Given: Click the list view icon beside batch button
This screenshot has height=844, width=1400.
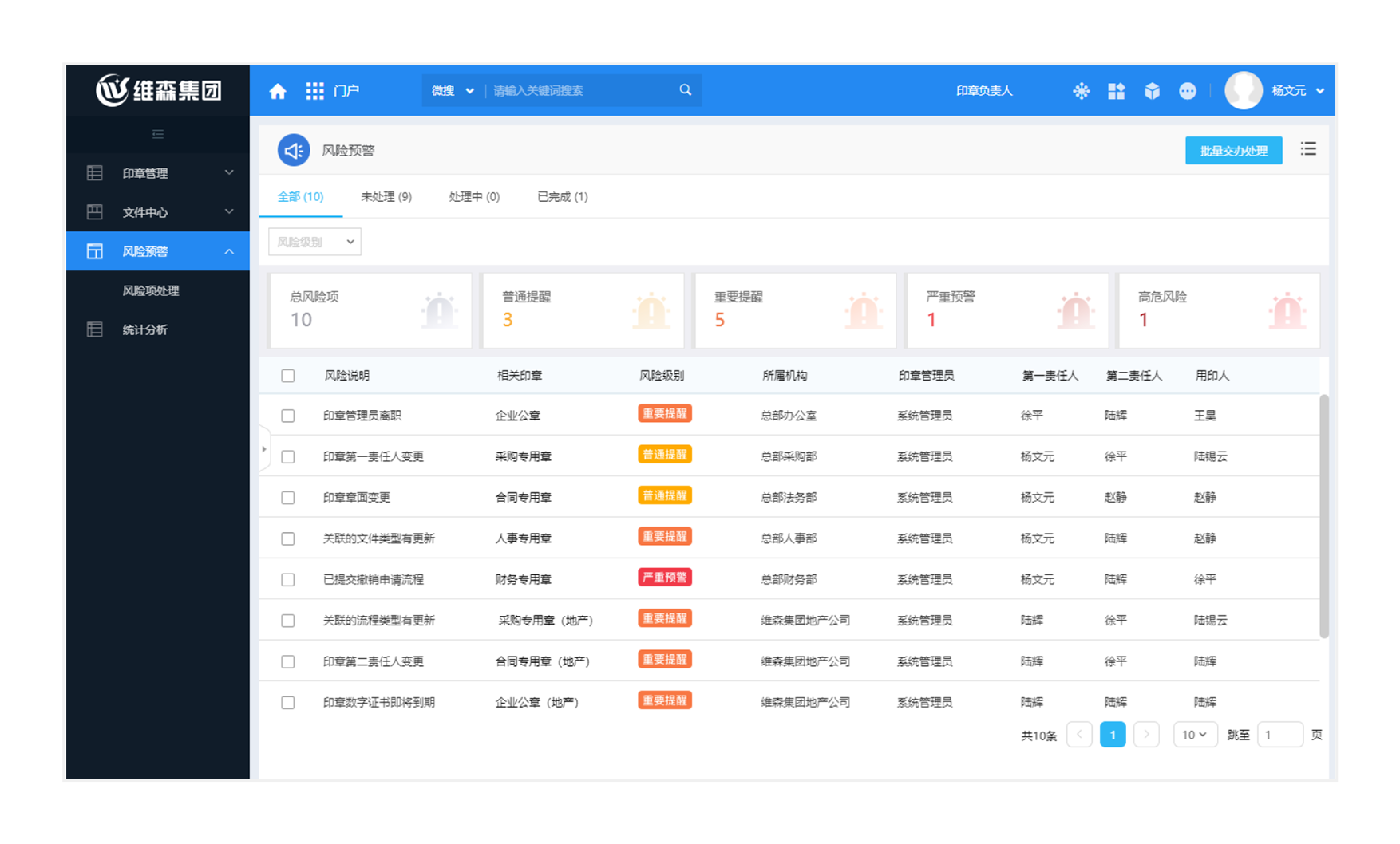Looking at the screenshot, I should click(x=1307, y=149).
